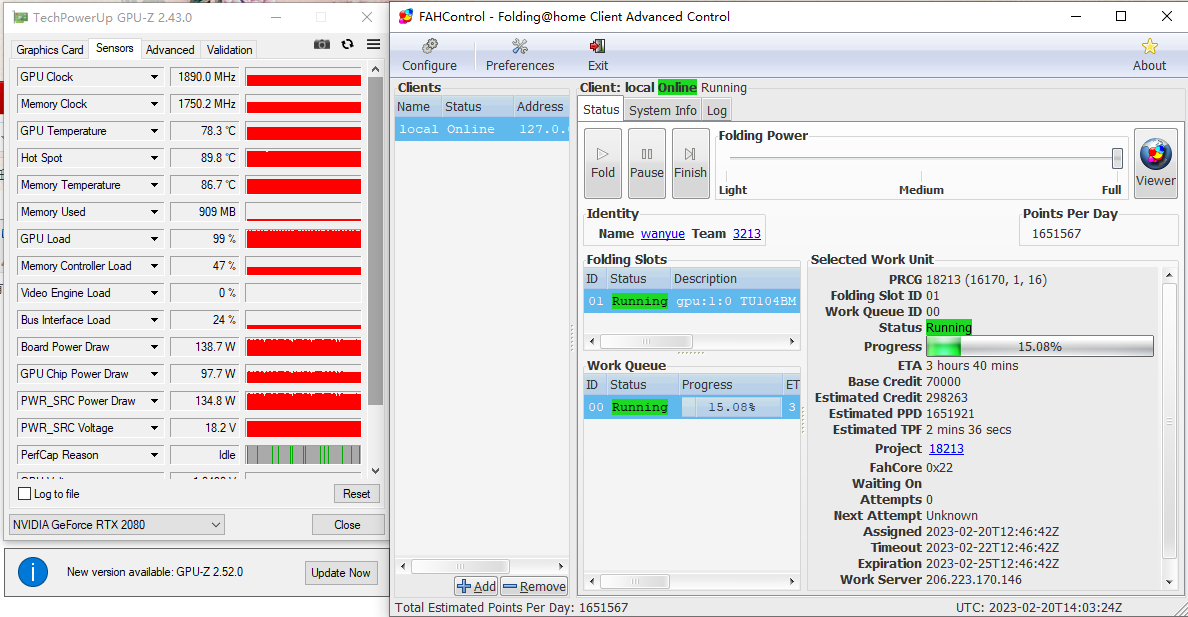Open the Validation tab in GPU-Z
Viewport: 1188px width, 617px height.
tap(230, 49)
